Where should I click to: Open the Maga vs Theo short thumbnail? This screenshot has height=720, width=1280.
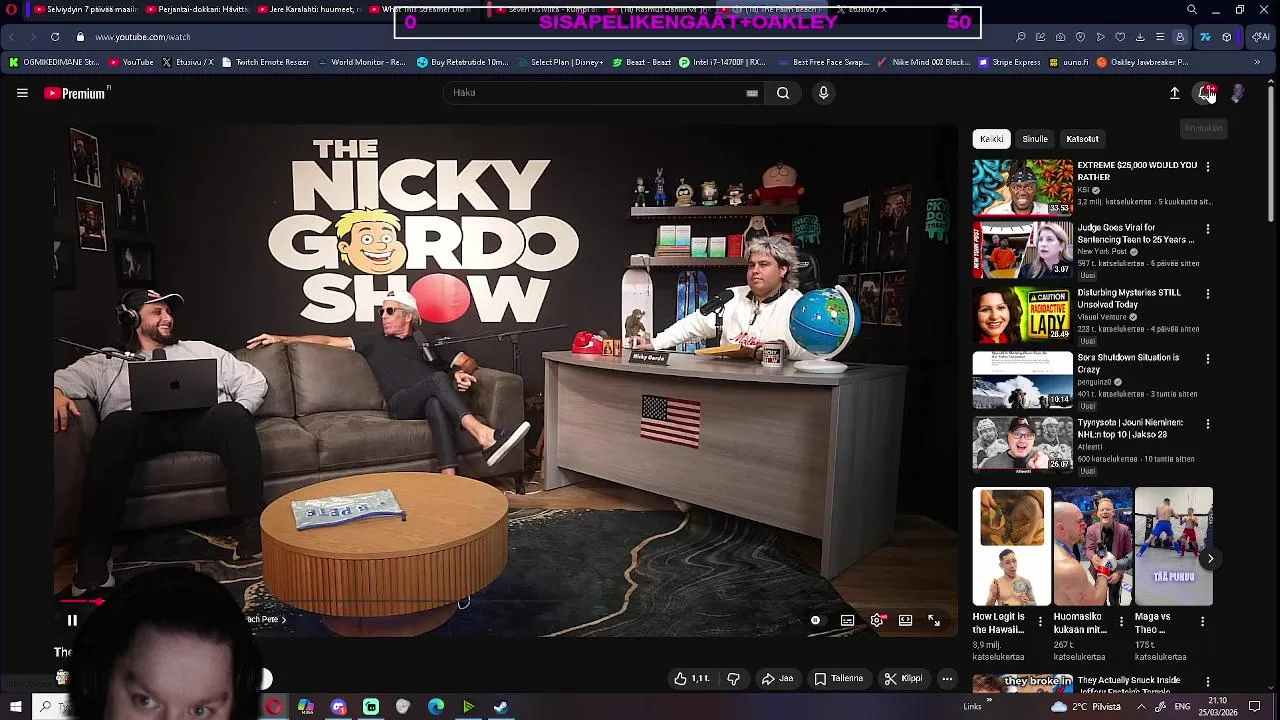[1174, 546]
